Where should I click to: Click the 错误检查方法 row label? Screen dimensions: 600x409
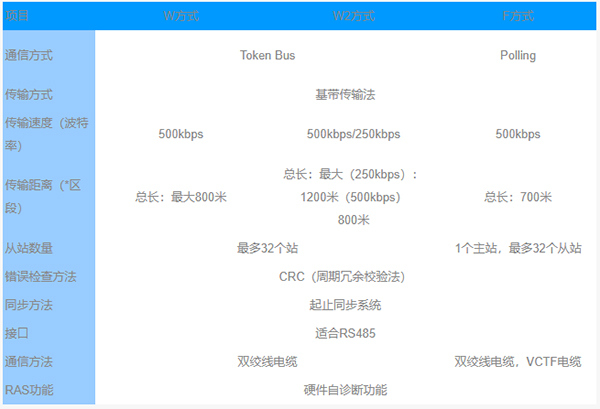[40, 276]
